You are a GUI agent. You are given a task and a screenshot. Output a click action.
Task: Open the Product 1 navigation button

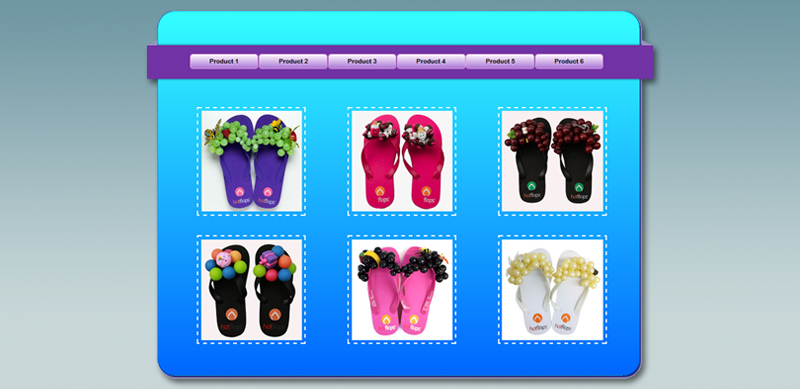tap(223, 61)
